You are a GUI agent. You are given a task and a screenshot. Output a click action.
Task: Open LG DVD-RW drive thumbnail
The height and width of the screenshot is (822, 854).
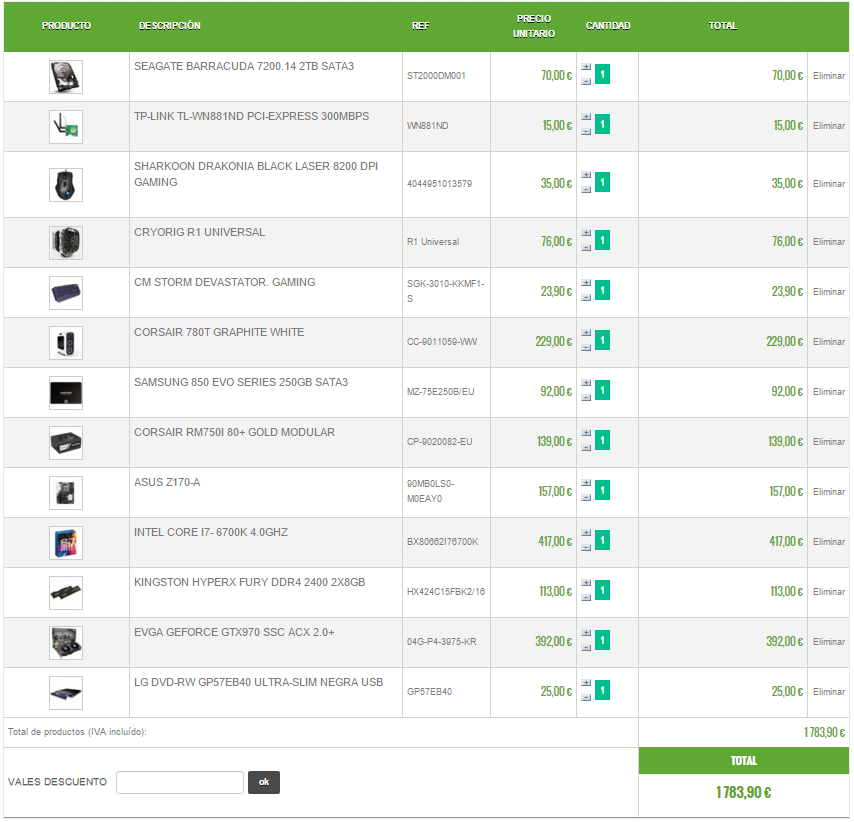(66, 693)
